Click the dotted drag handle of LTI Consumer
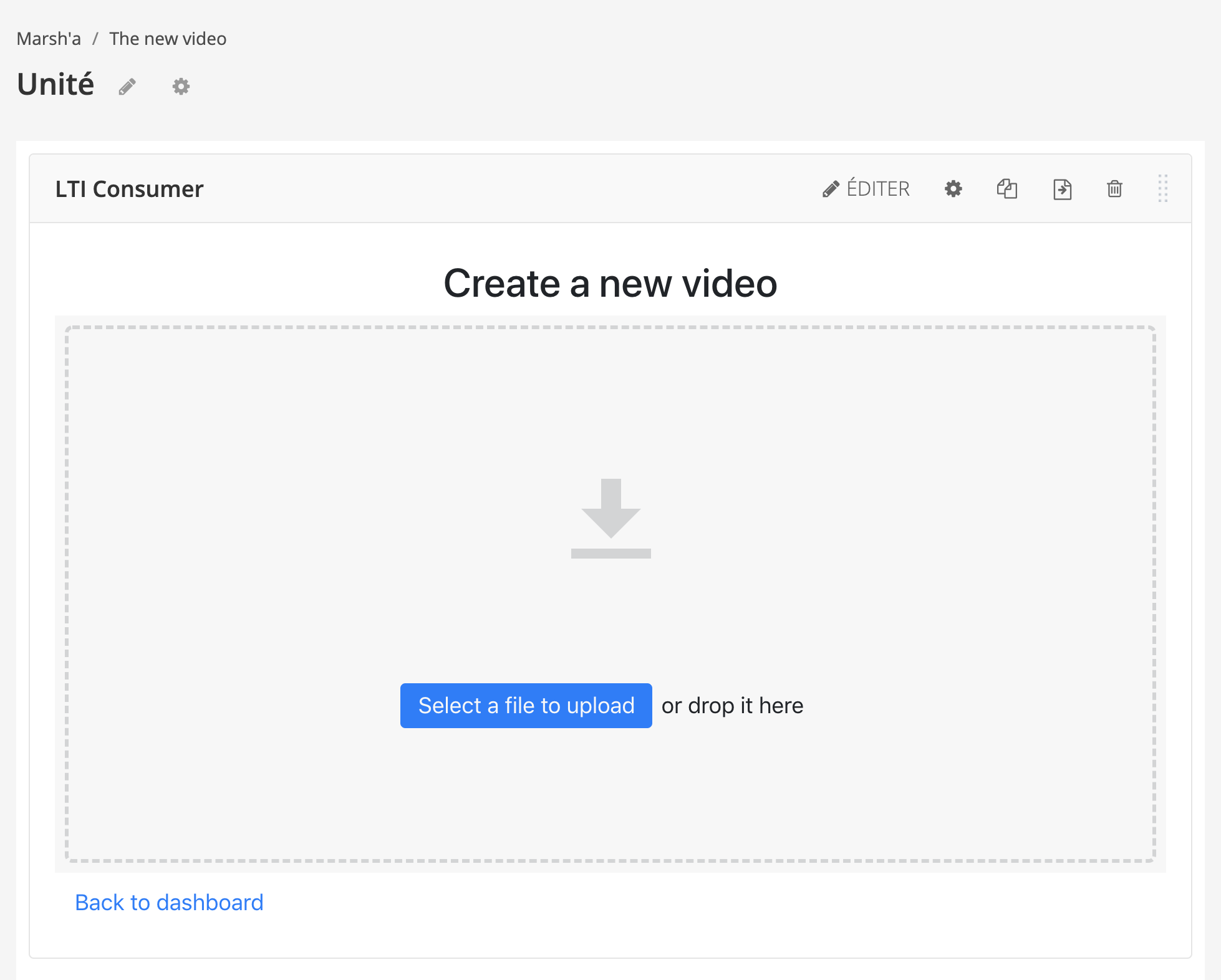The image size is (1221, 980). click(x=1162, y=188)
